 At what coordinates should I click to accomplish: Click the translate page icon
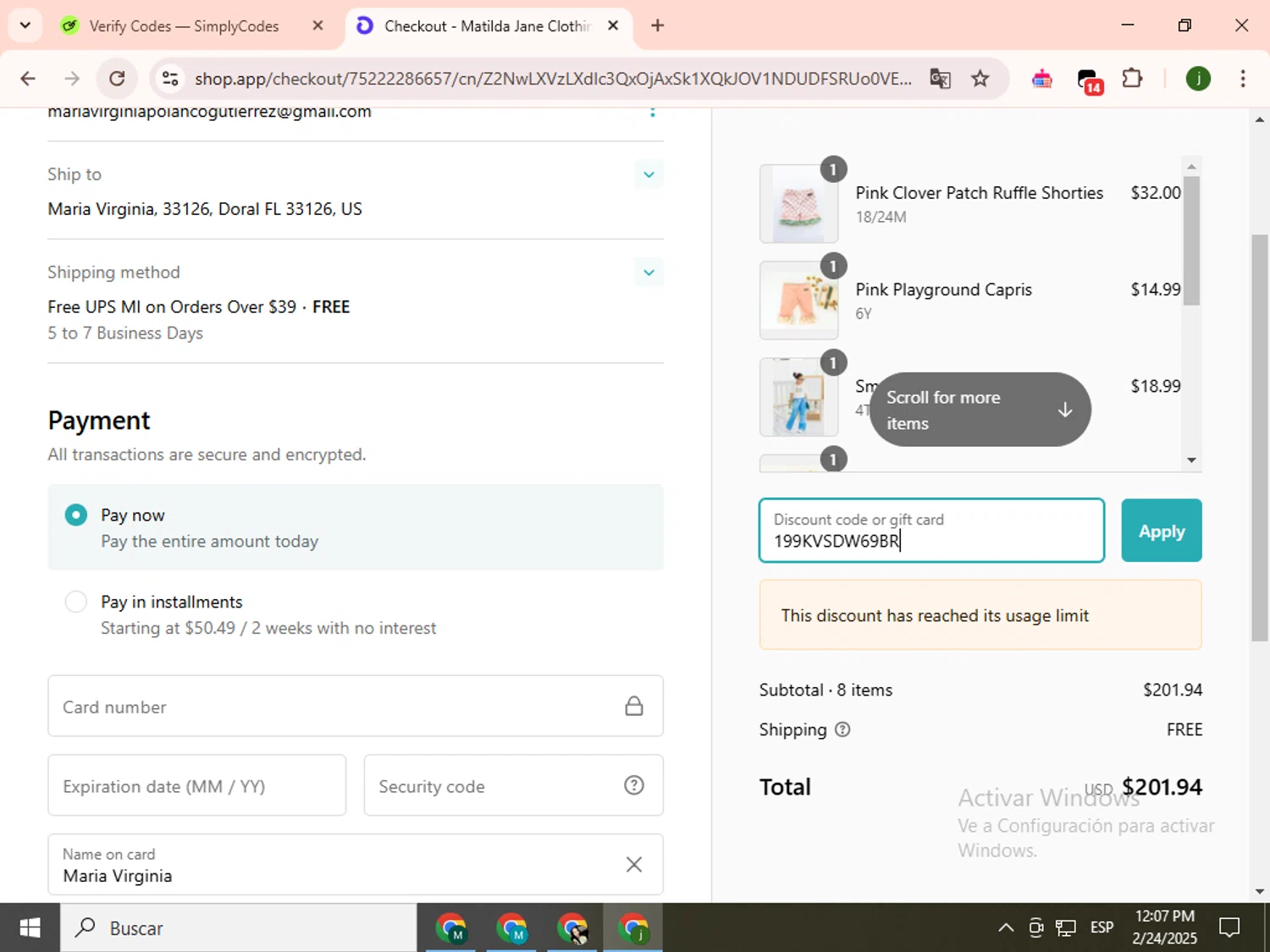point(940,79)
